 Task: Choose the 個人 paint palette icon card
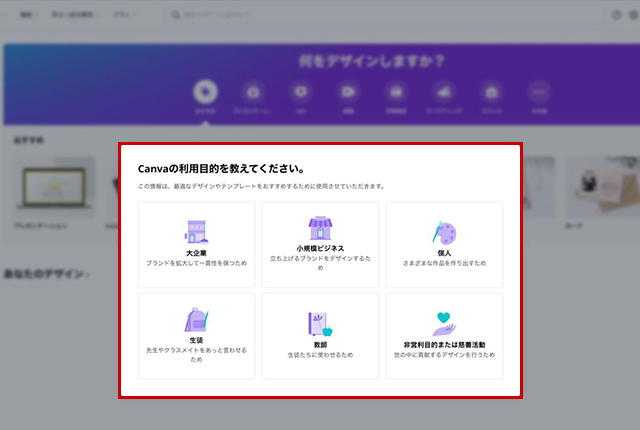(x=444, y=244)
